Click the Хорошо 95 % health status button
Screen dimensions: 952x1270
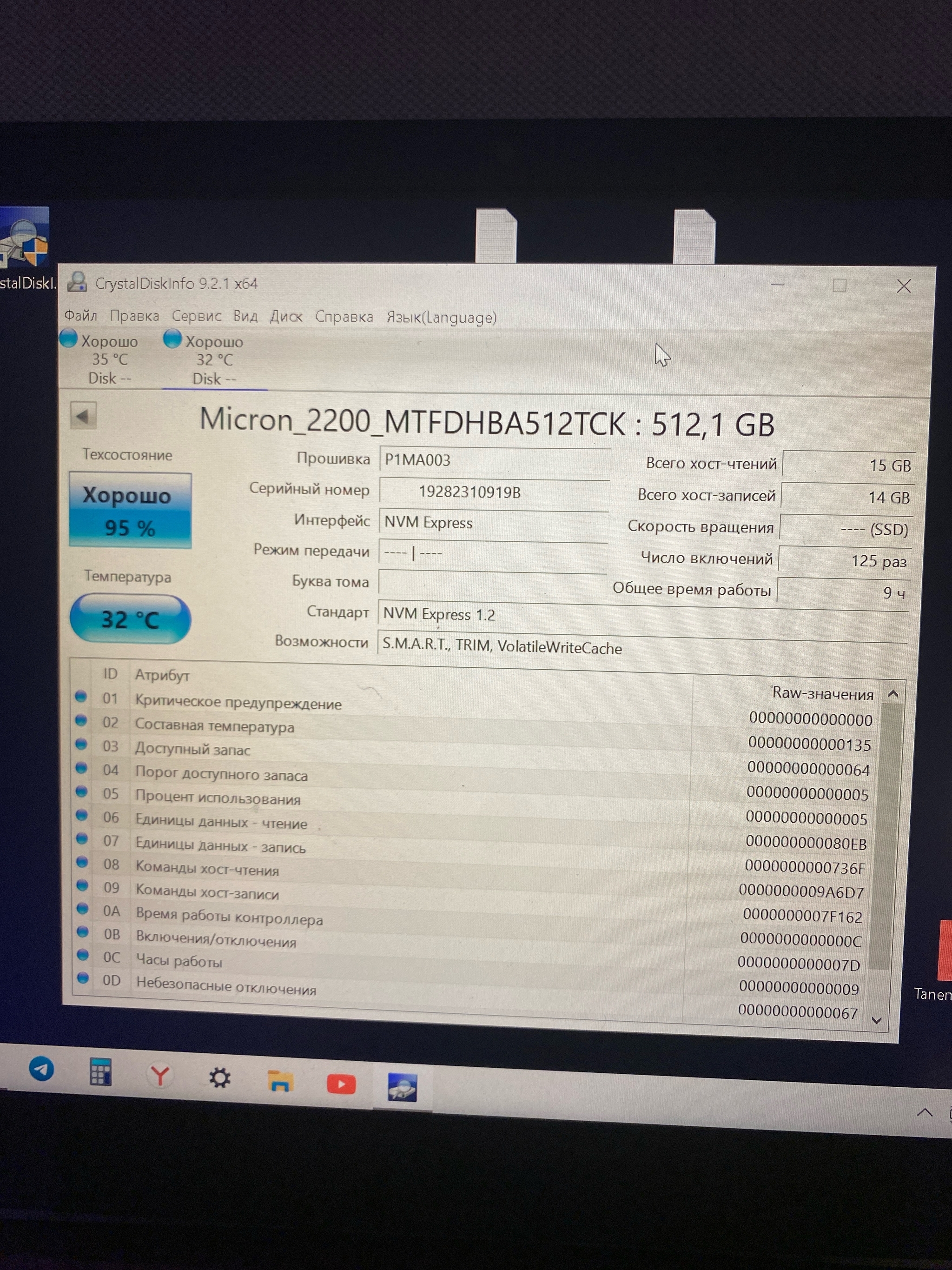point(130,511)
